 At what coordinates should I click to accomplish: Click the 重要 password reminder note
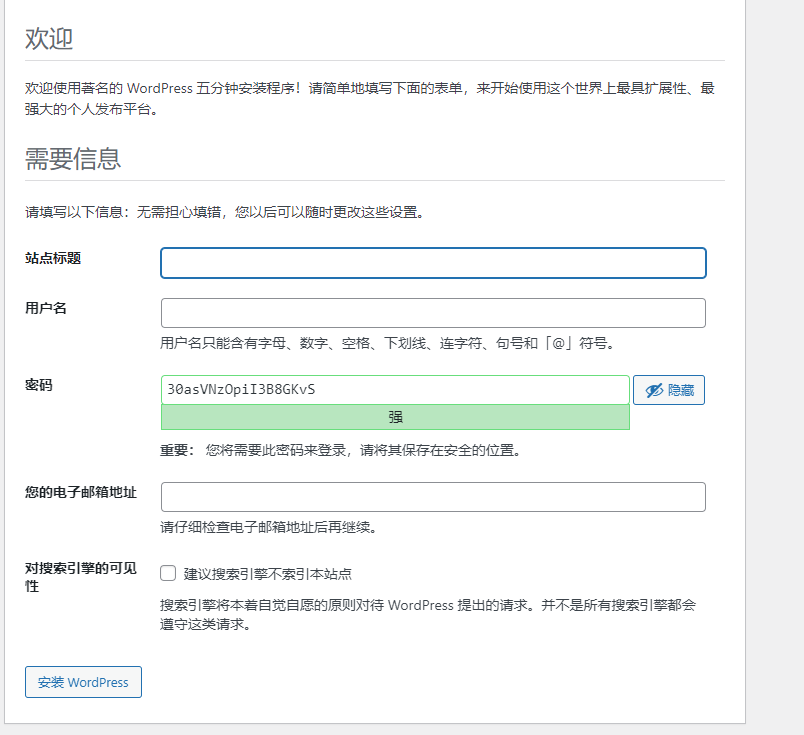(x=340, y=450)
